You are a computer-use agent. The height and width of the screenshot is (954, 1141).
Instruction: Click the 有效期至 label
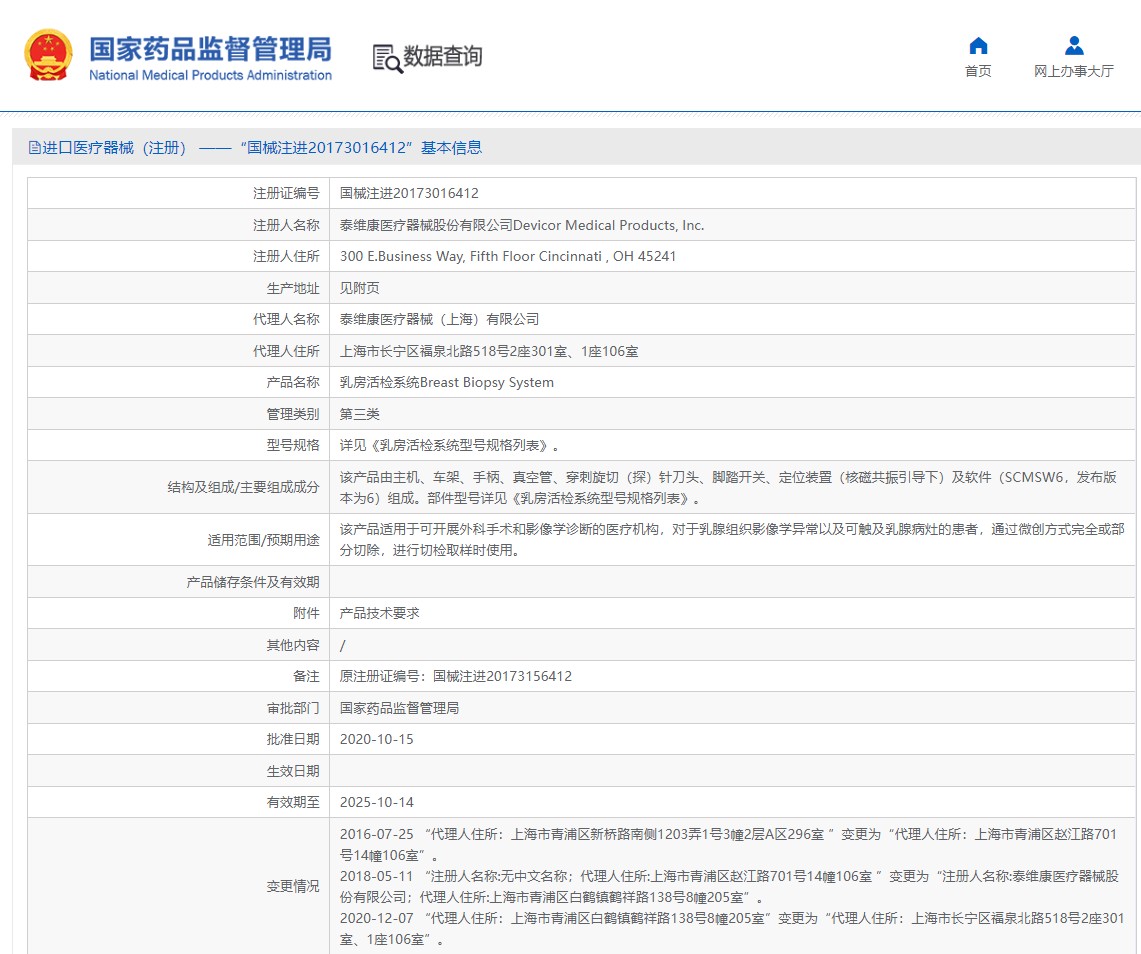pyautogui.click(x=293, y=803)
